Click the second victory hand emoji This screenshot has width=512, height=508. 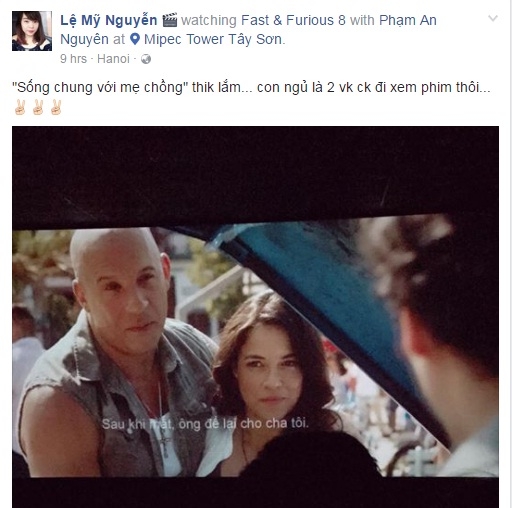tap(38, 107)
